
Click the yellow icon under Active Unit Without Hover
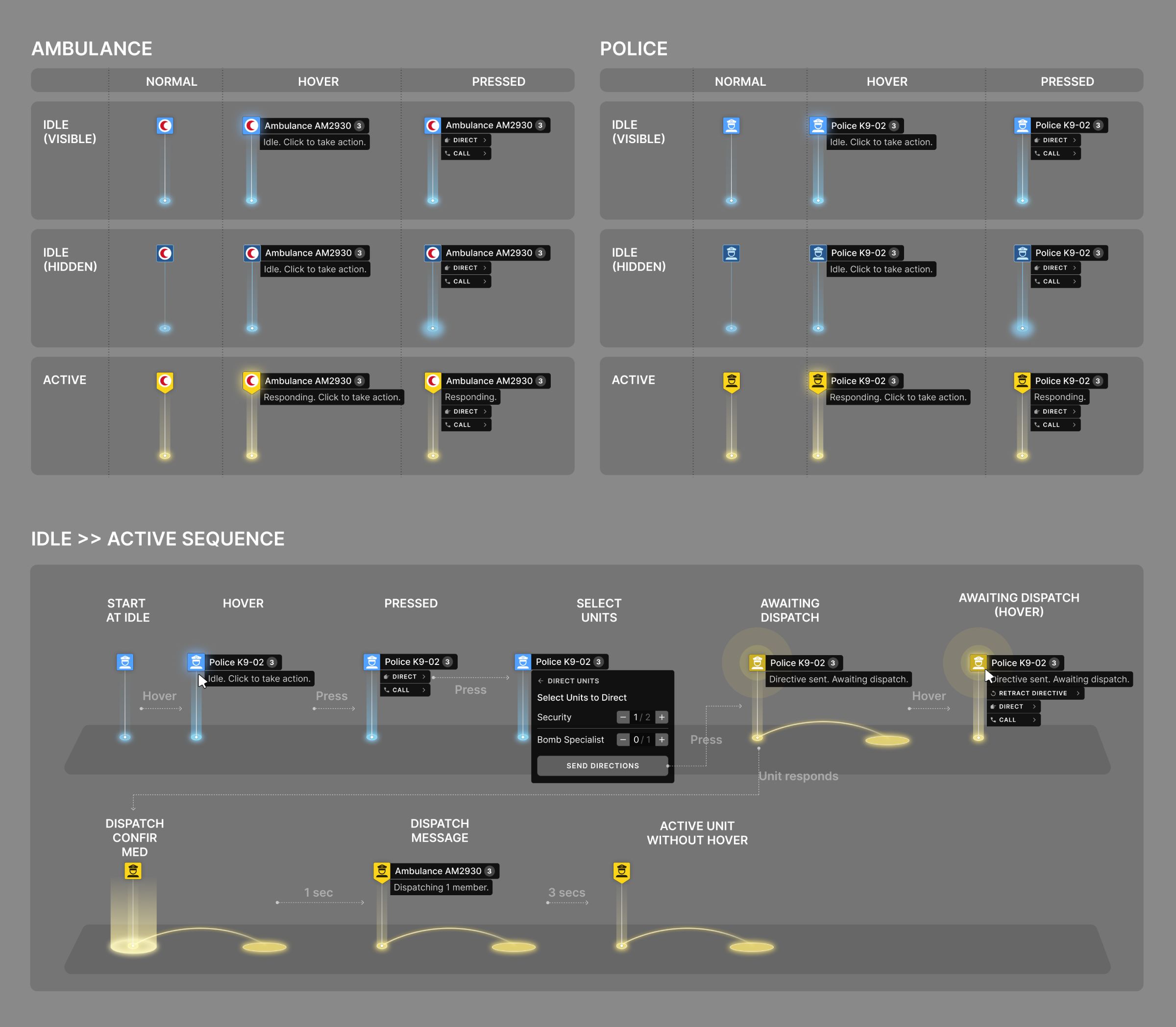click(x=622, y=871)
